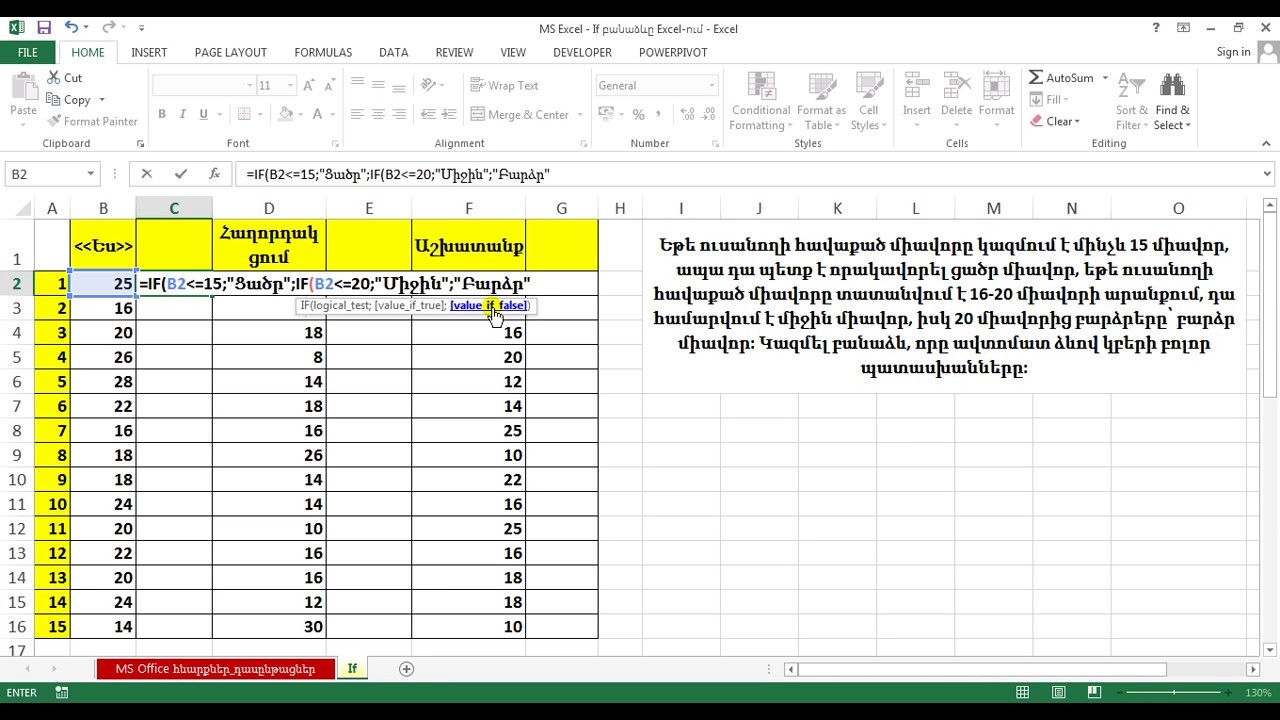Open the FILE tab
Image resolution: width=1280 pixels, height=720 pixels.
point(28,52)
